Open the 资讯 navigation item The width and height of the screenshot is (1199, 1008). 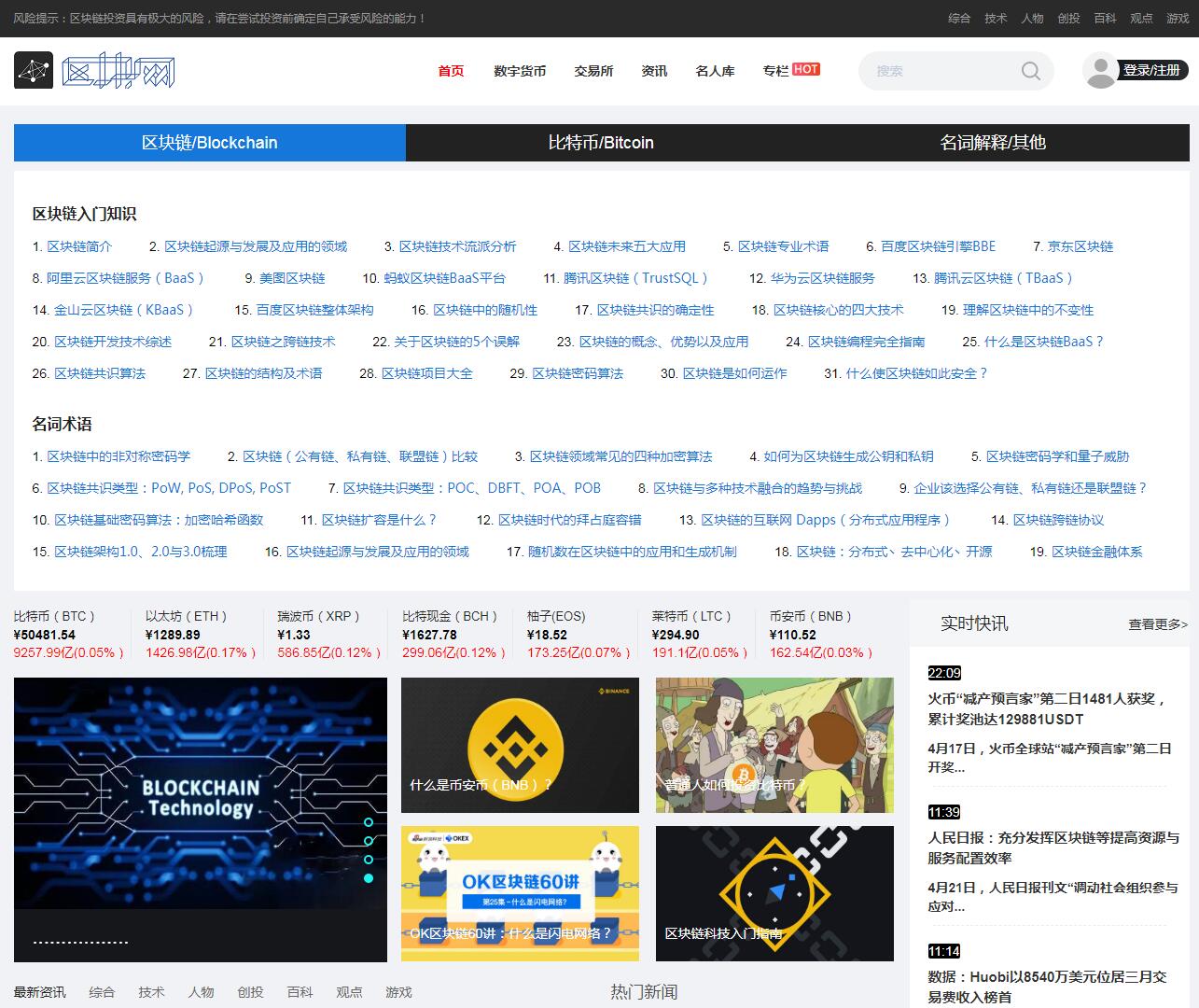pos(654,71)
